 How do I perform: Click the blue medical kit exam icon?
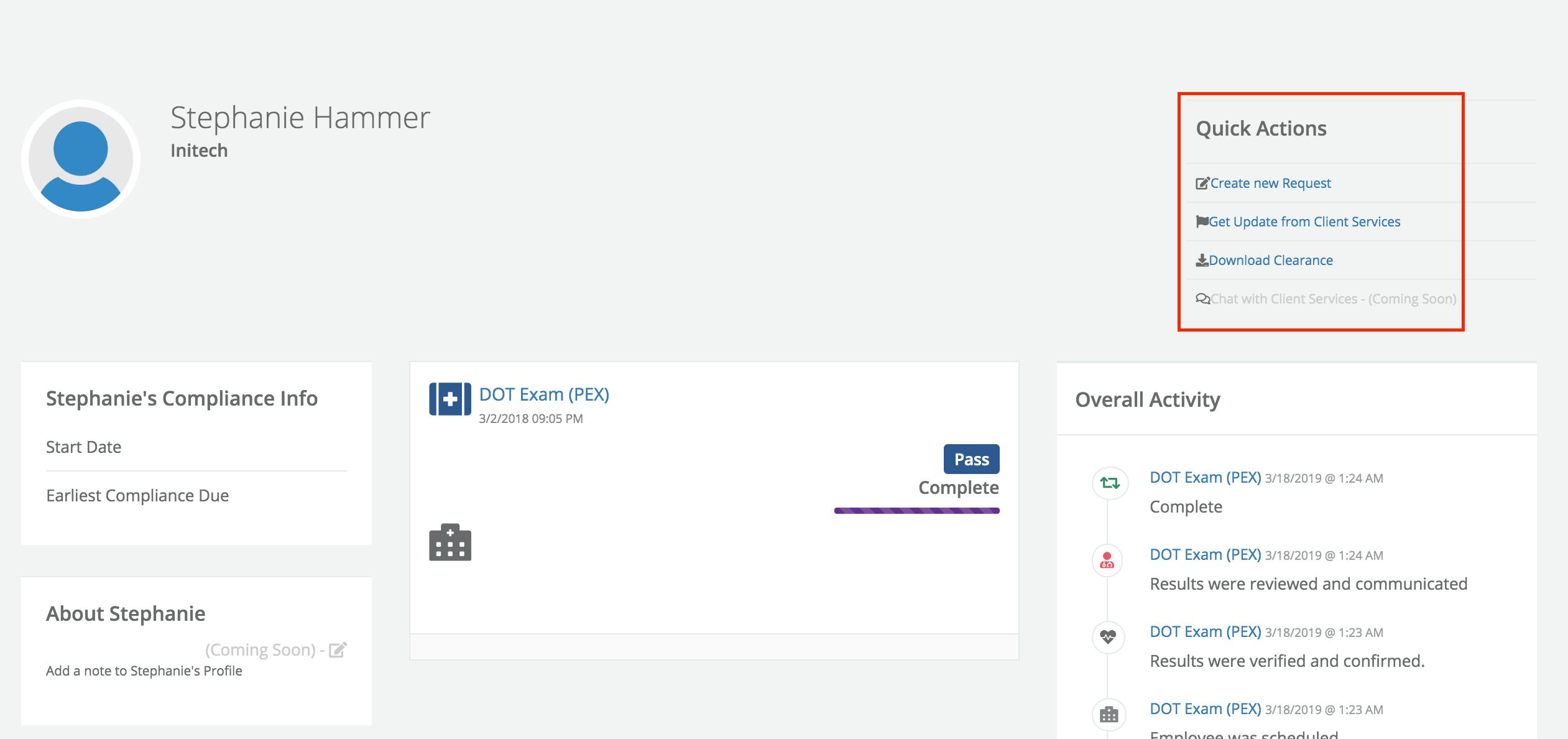pyautogui.click(x=450, y=399)
